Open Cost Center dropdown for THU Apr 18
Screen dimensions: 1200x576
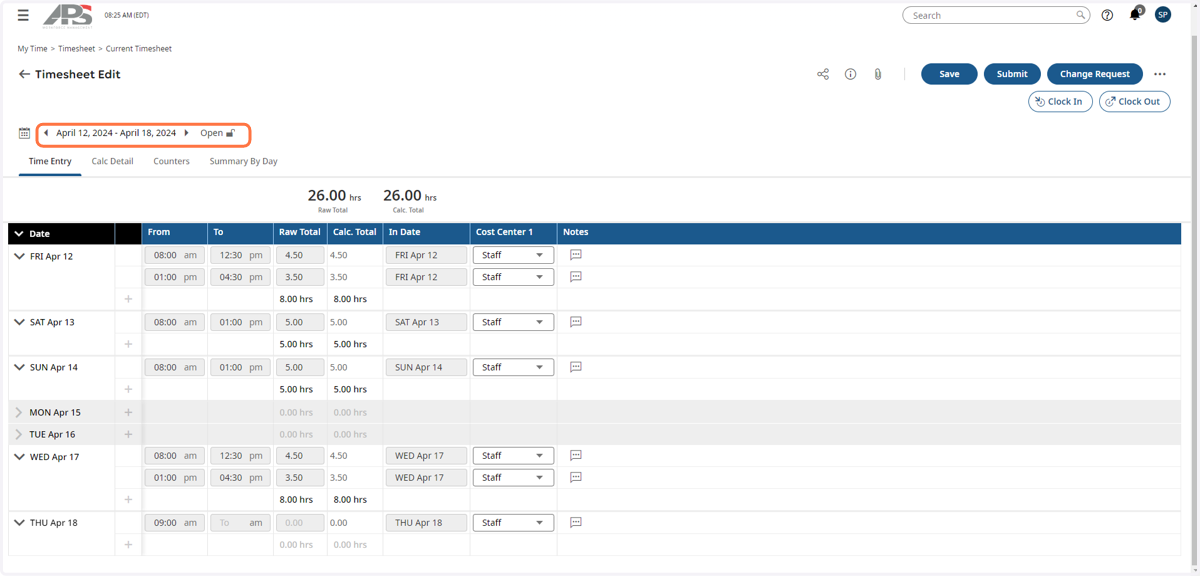(513, 522)
